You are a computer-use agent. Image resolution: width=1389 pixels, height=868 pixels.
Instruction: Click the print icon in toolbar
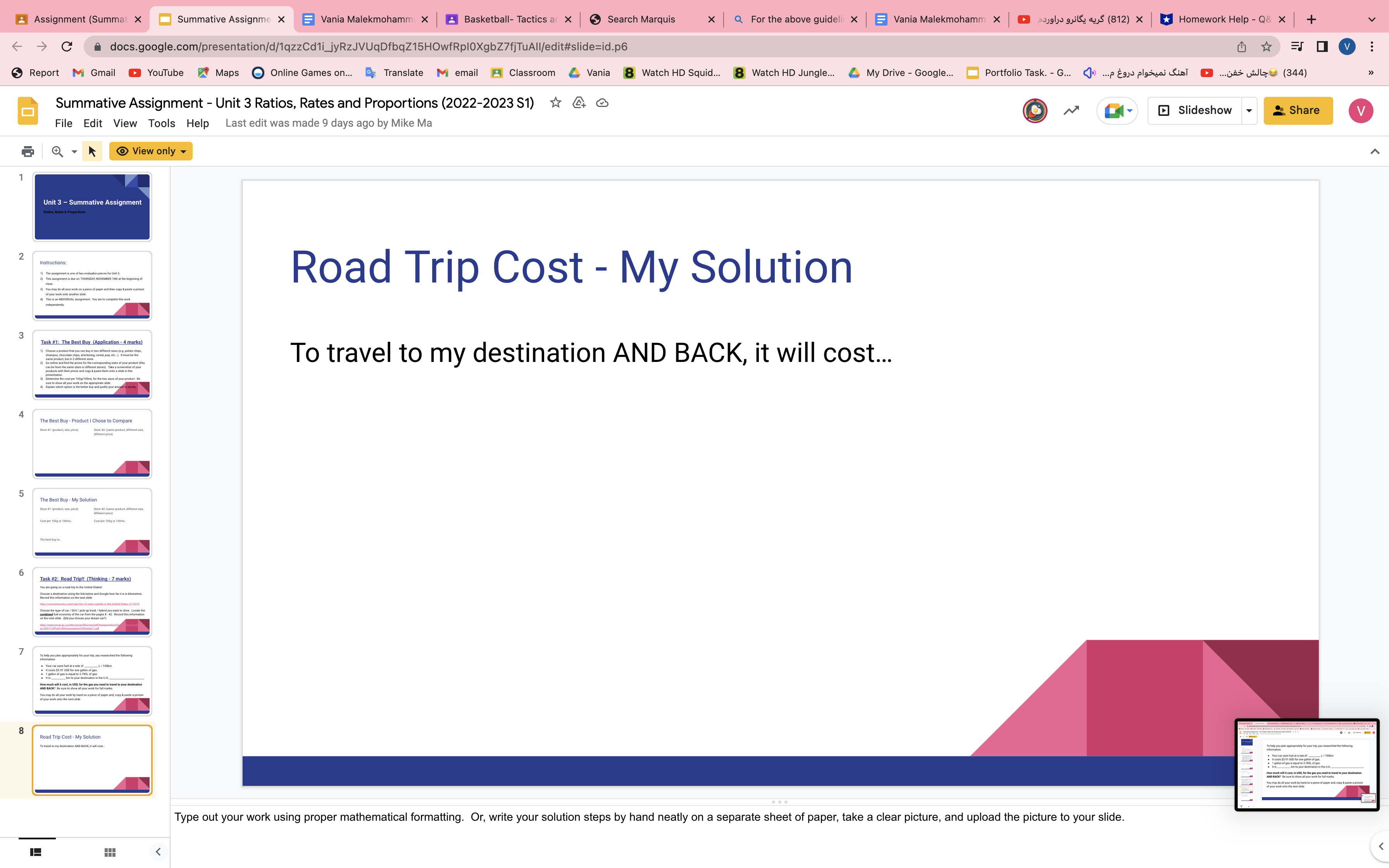click(x=28, y=152)
